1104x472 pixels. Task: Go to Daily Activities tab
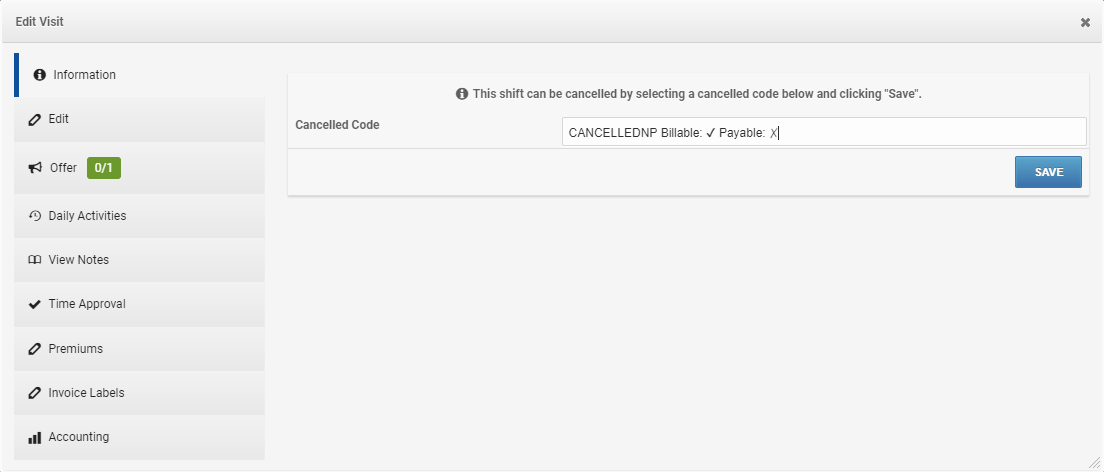click(x=140, y=216)
